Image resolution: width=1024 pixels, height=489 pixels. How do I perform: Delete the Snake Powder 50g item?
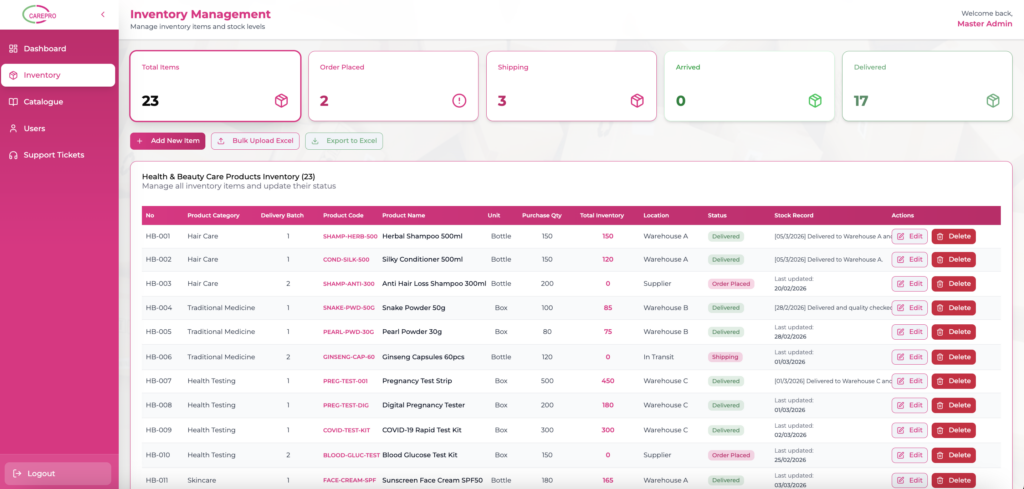coord(953,308)
